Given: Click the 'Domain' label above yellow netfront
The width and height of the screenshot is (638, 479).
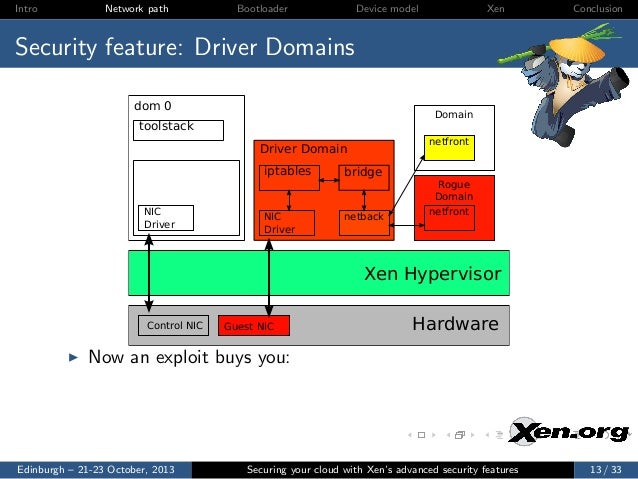Looking at the screenshot, I should [x=454, y=114].
